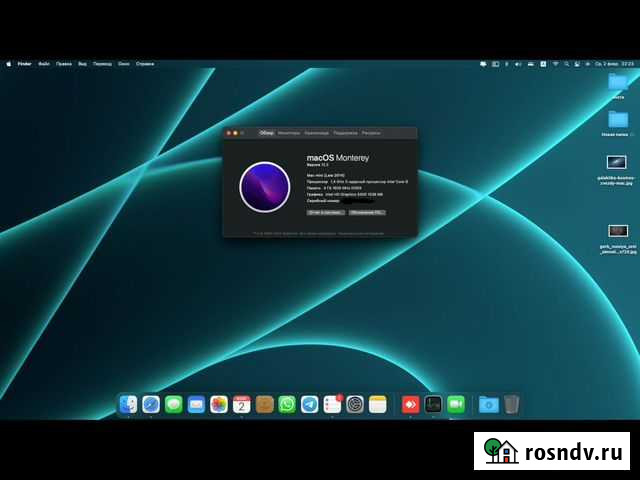Open Telegram from the dock
Screen dimensions: 640x480
[310, 404]
